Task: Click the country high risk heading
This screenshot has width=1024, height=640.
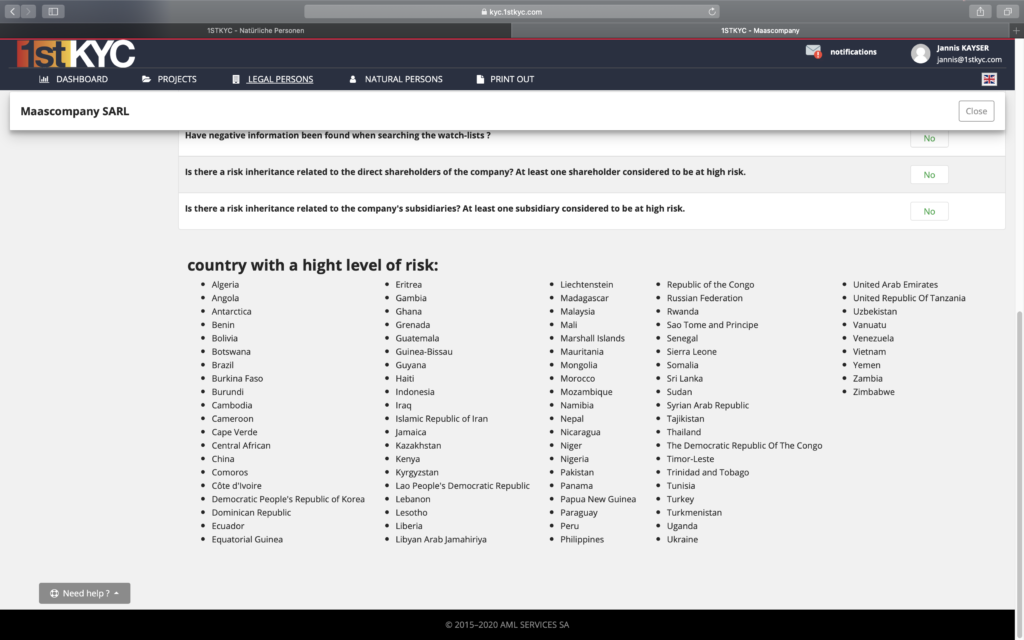Action: click(x=313, y=264)
